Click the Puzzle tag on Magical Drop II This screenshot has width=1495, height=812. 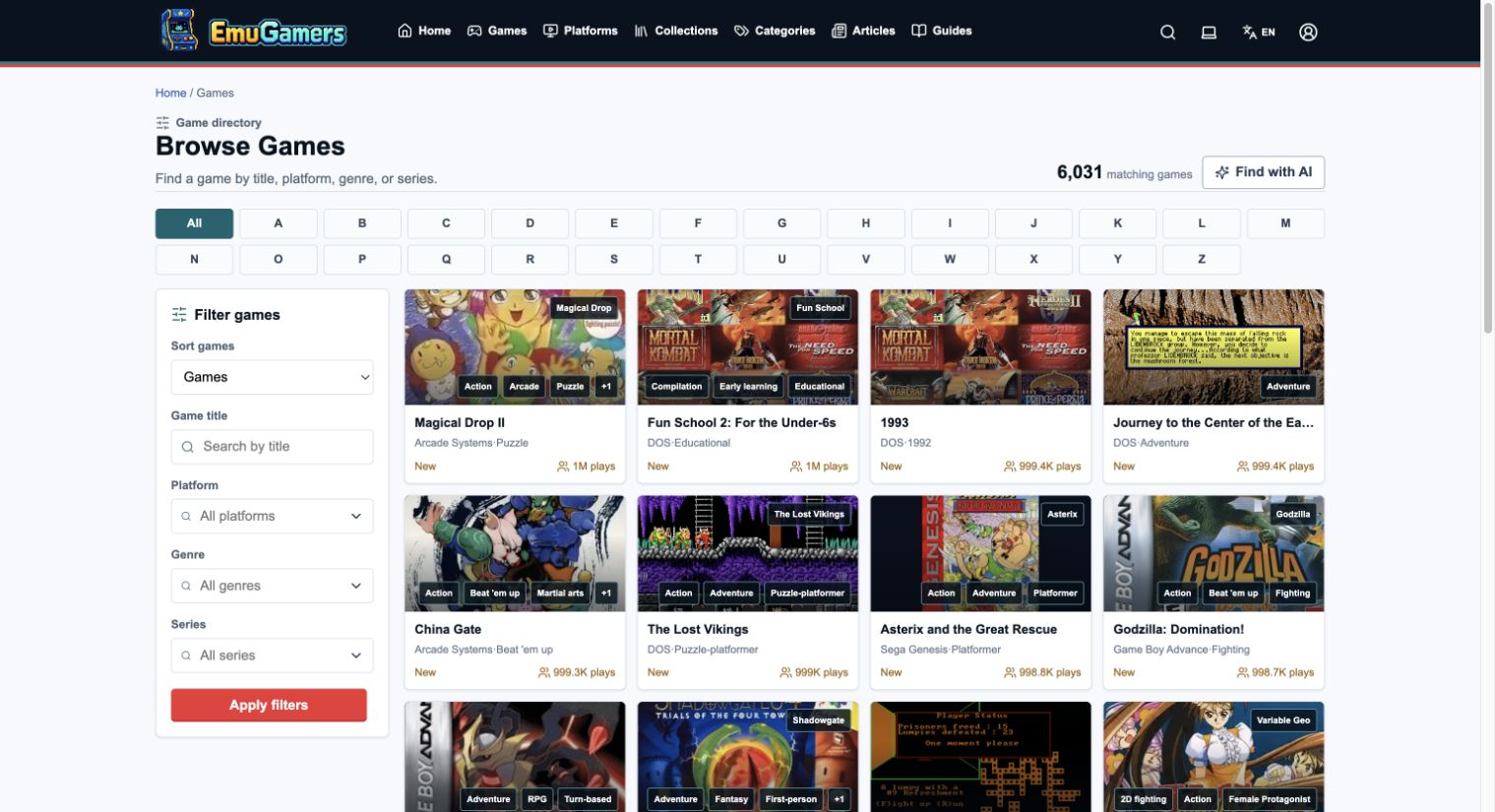570,387
